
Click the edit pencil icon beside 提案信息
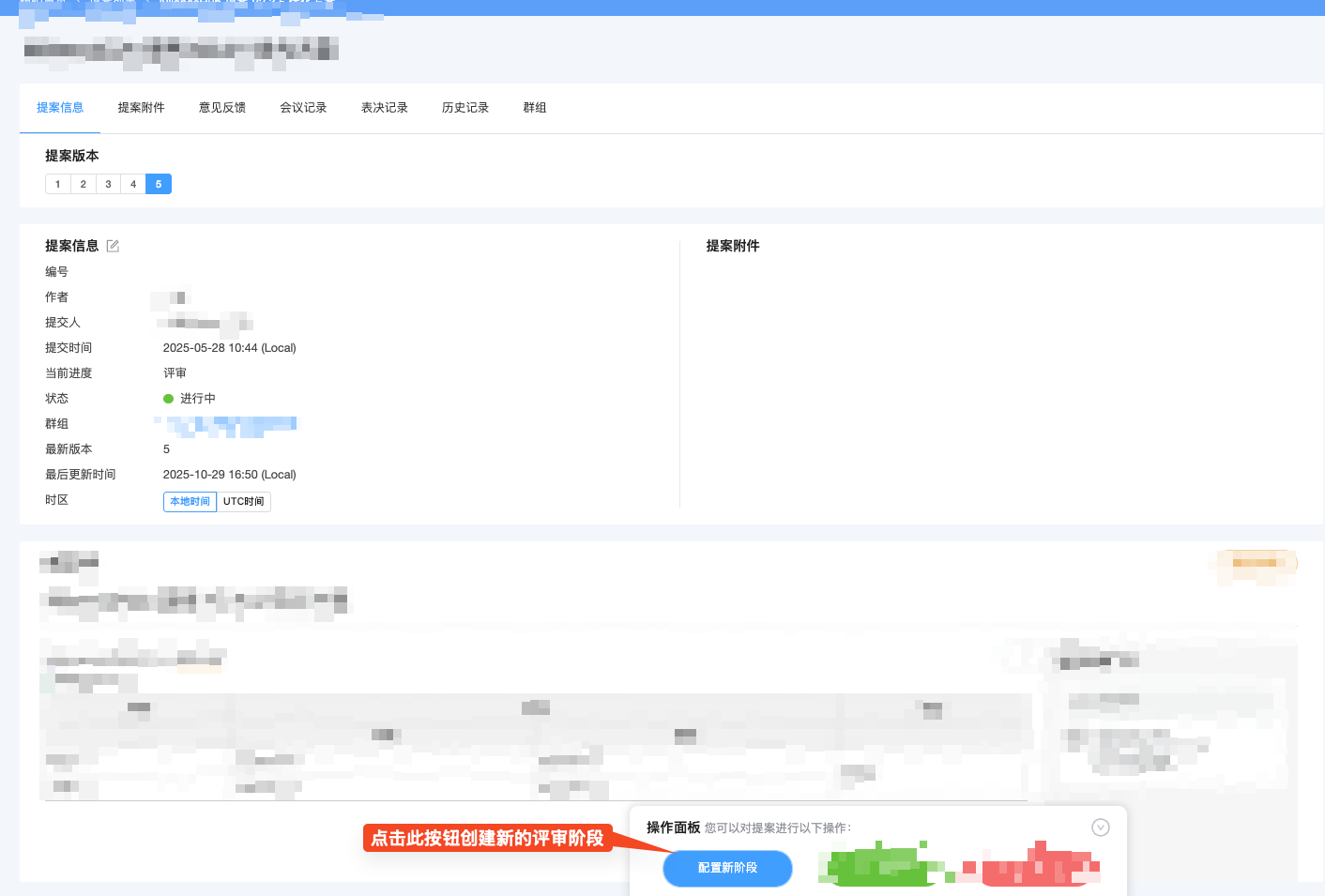113,245
